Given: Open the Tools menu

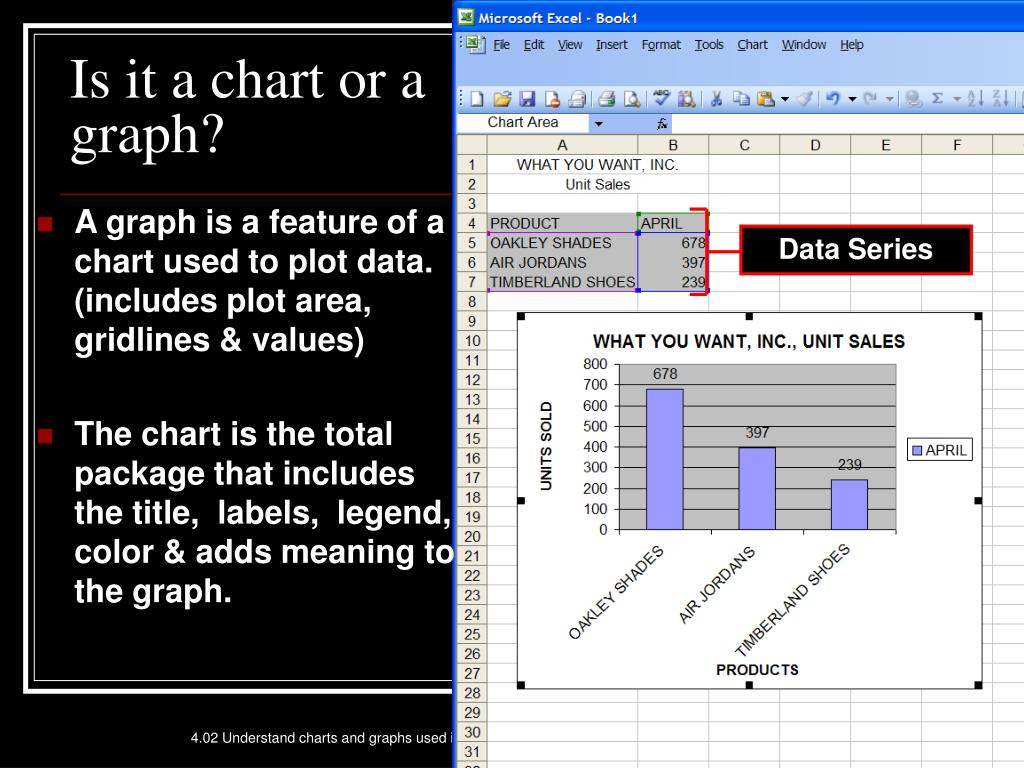Looking at the screenshot, I should (709, 44).
